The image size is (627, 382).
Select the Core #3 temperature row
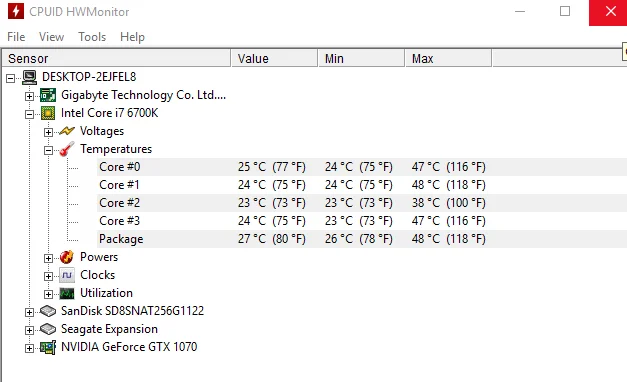click(x=362, y=221)
